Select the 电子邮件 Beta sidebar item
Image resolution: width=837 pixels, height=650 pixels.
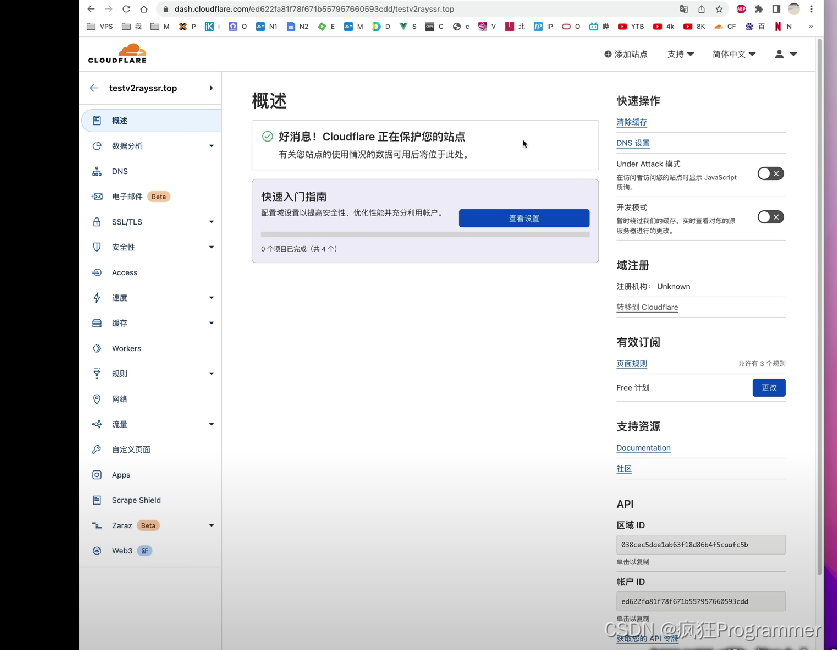(130, 196)
